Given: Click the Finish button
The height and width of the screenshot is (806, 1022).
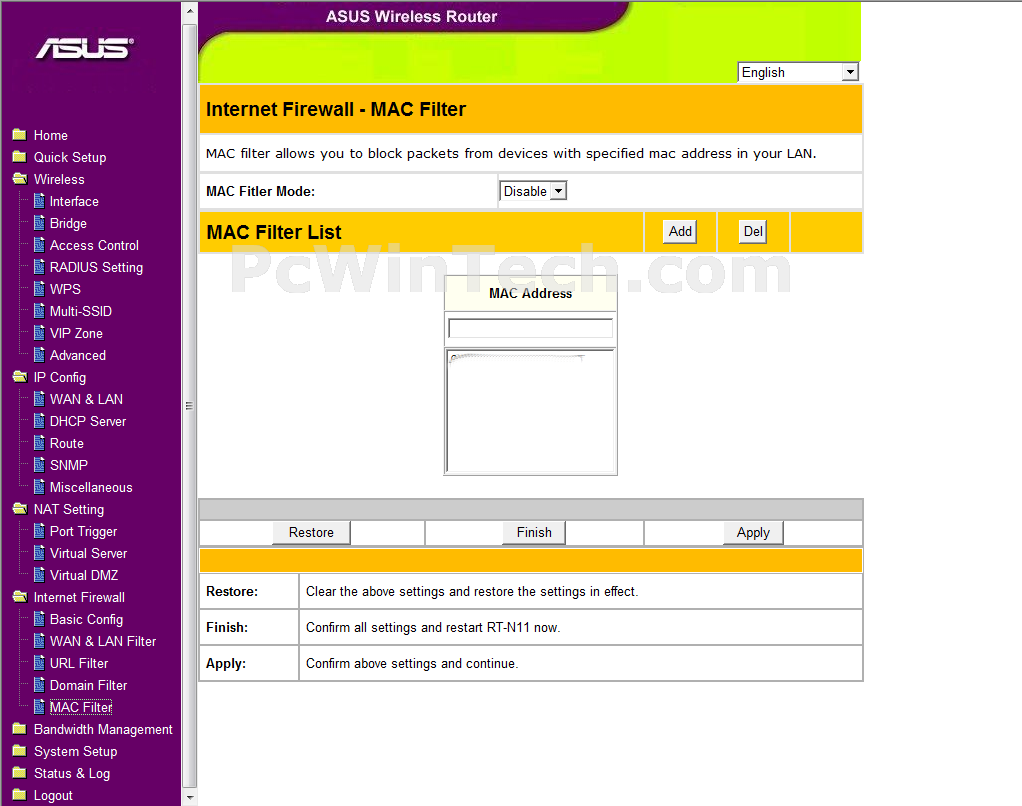Looking at the screenshot, I should (534, 532).
